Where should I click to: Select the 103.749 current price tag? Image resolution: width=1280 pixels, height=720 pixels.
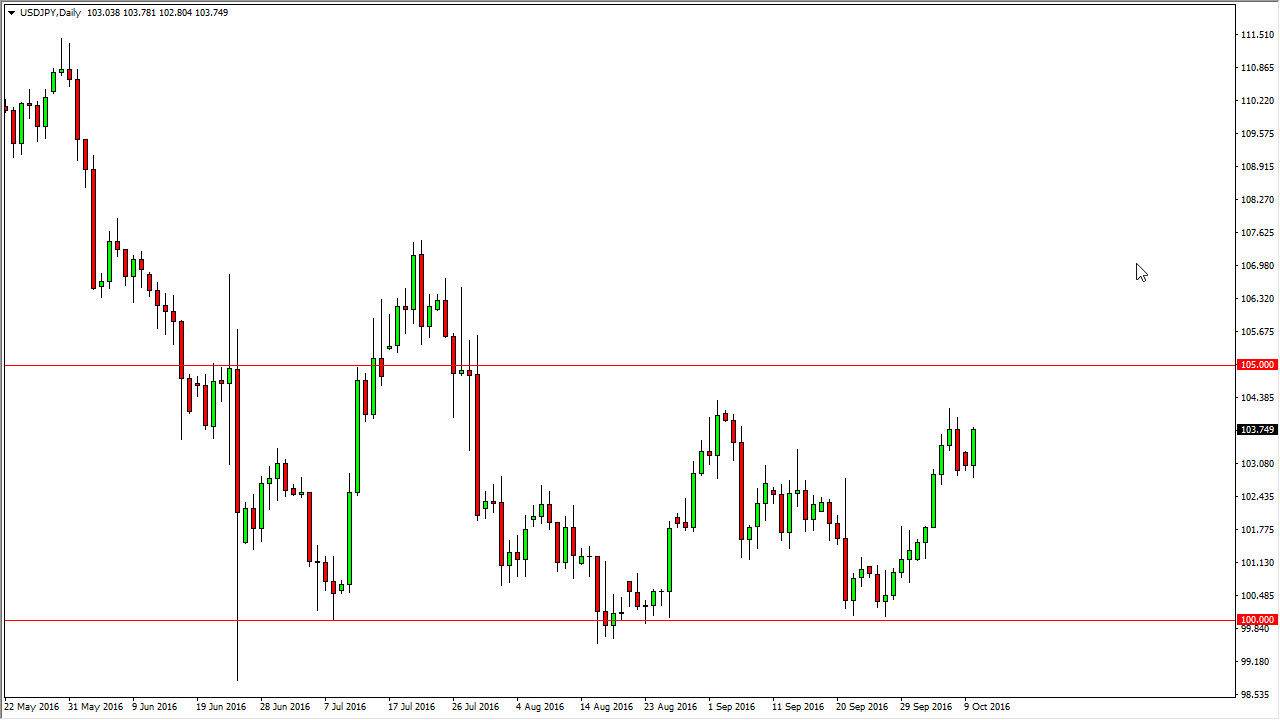click(1255, 429)
